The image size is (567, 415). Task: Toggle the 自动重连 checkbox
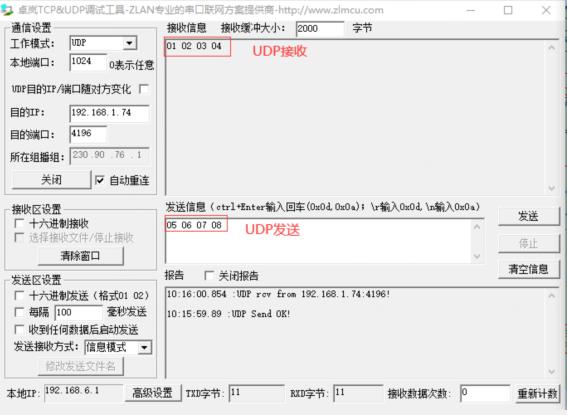coord(100,180)
